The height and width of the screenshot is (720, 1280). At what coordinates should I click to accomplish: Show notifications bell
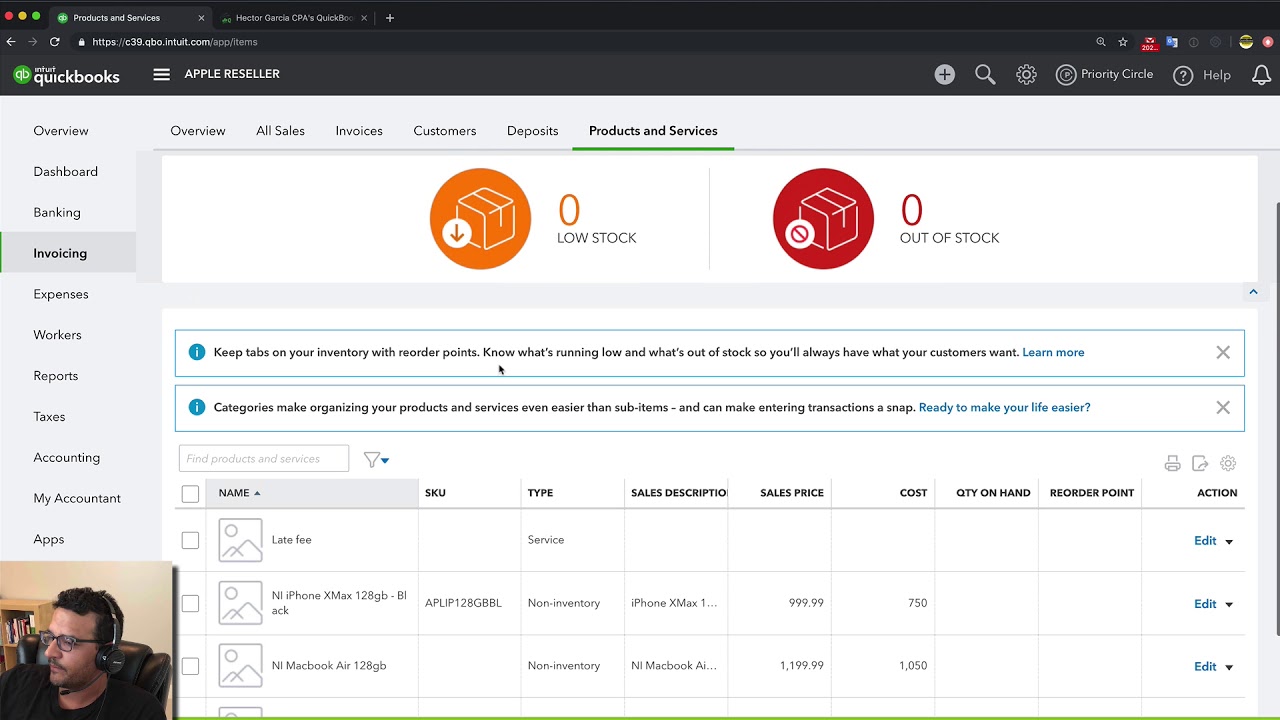(x=1261, y=75)
